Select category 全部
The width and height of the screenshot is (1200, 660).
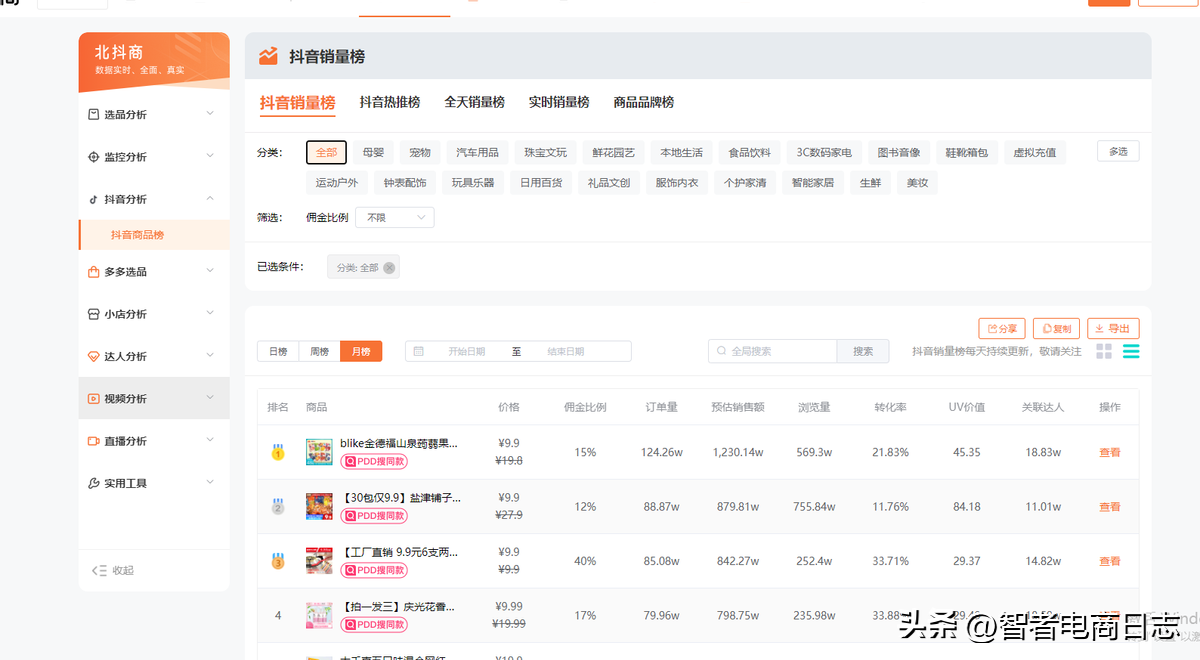[327, 153]
